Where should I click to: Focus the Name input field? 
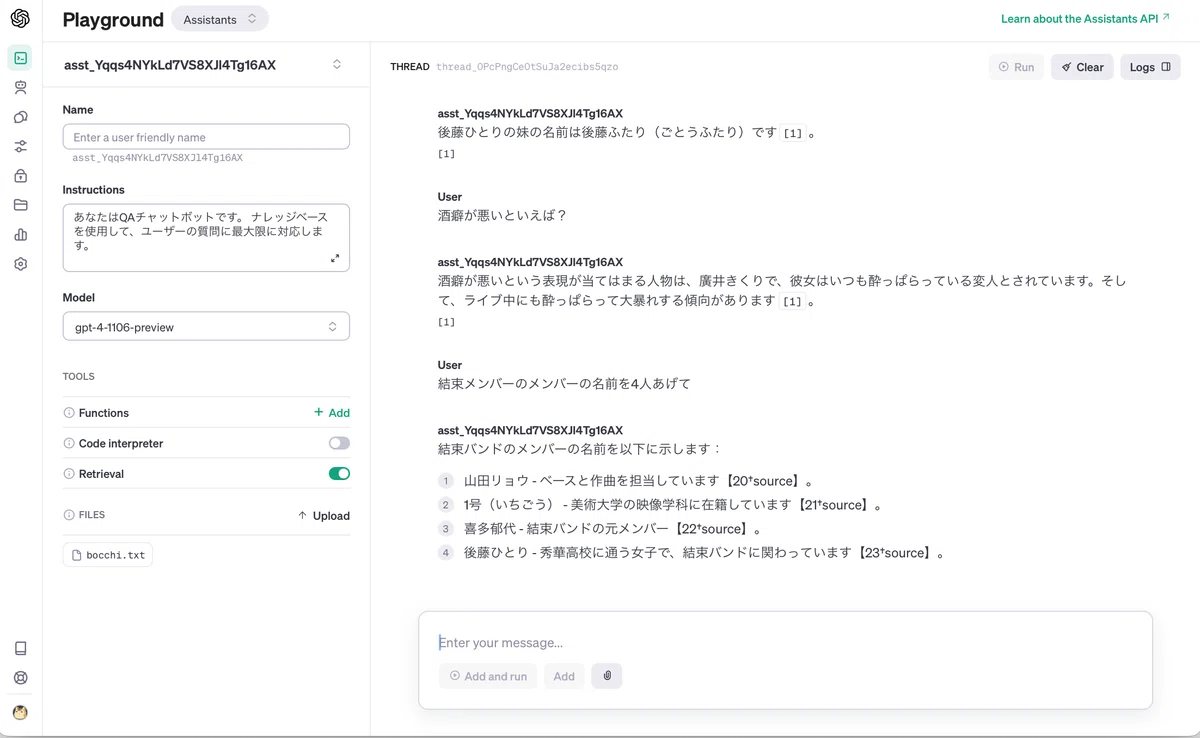click(x=206, y=137)
